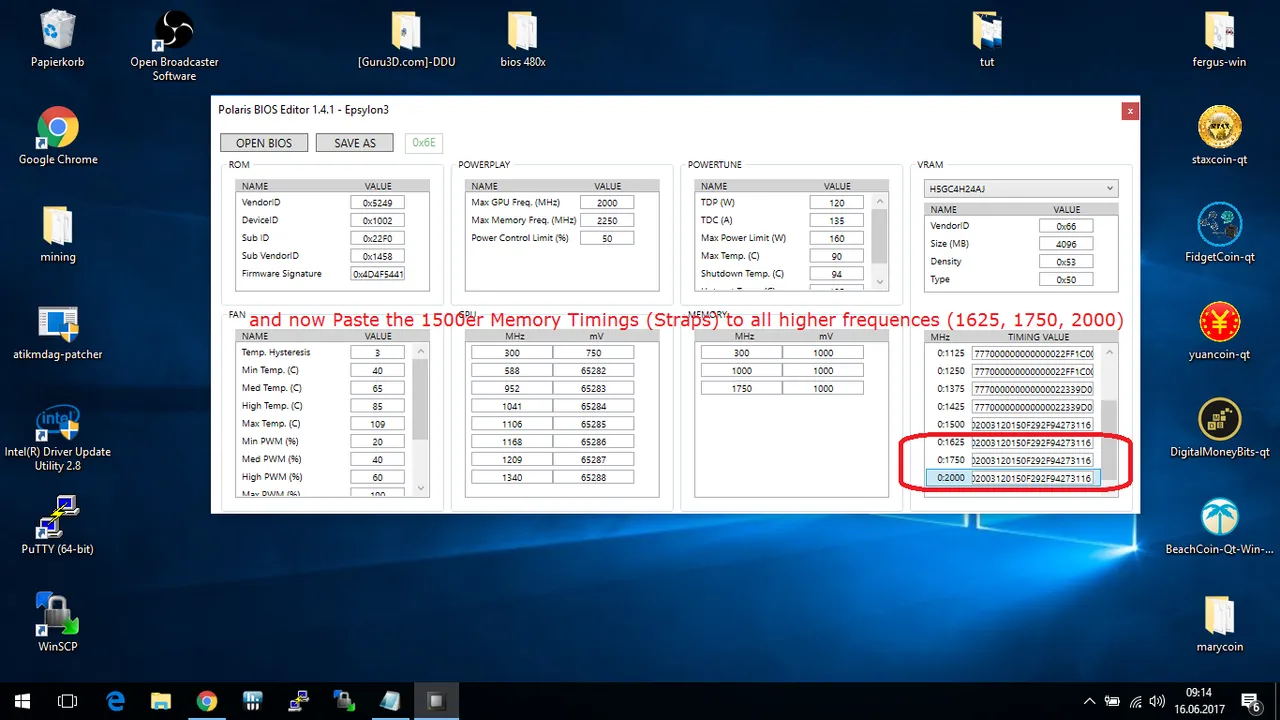Click the SAVE AS button
Screen dimensions: 1280x720
click(x=355, y=143)
